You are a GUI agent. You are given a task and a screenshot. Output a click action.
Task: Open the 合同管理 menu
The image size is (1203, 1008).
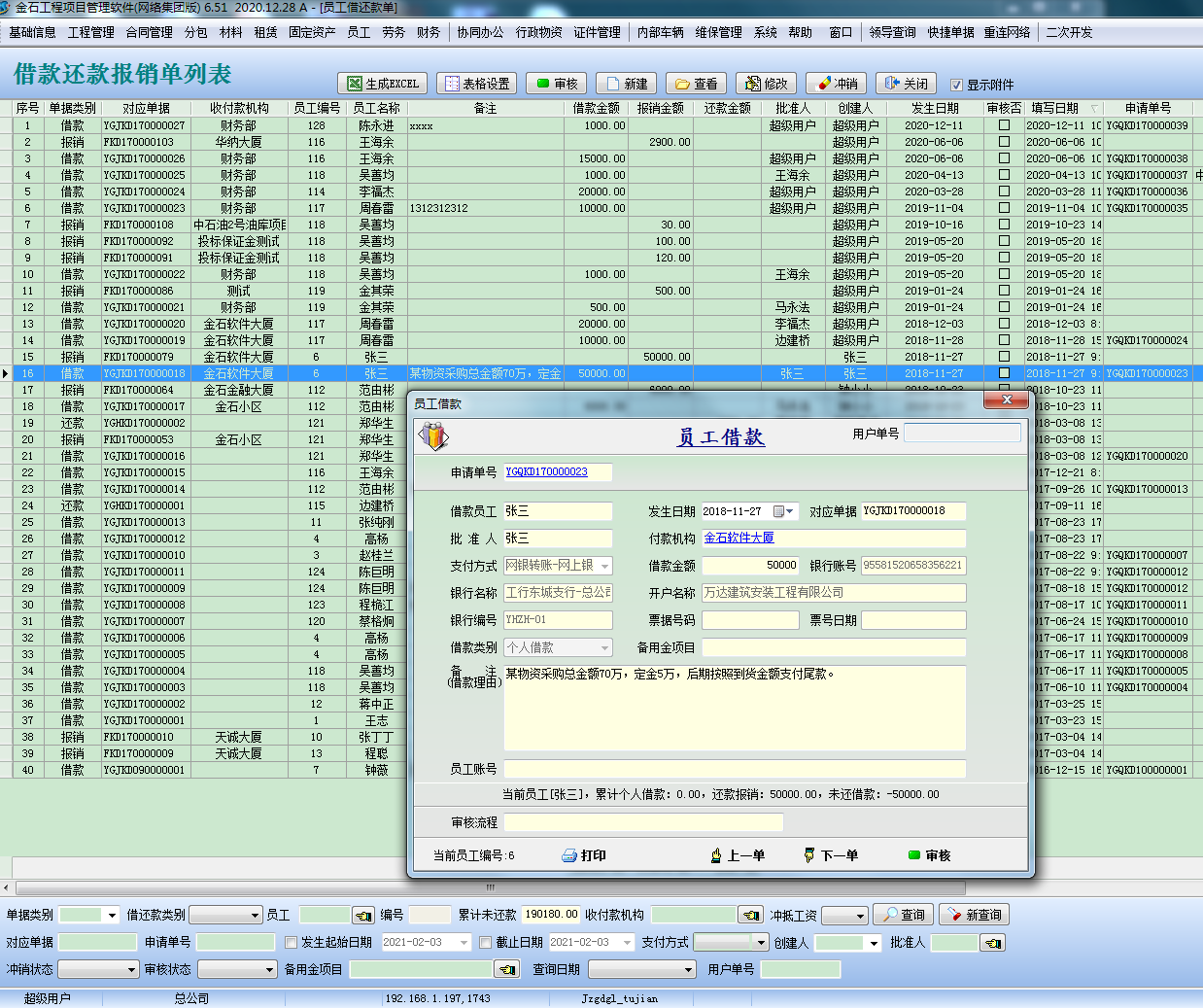click(149, 32)
